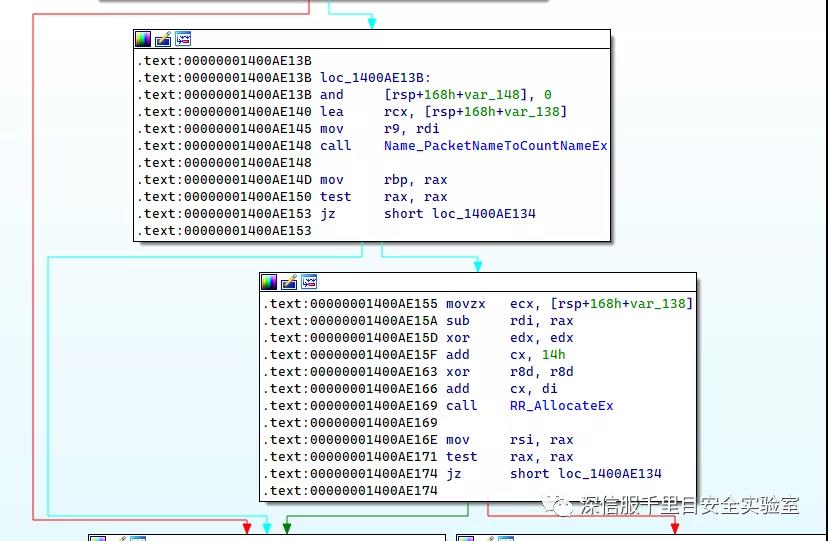This screenshot has width=828, height=541.
Task: Select the ecx register in the movzx instruction
Action: 522,304
